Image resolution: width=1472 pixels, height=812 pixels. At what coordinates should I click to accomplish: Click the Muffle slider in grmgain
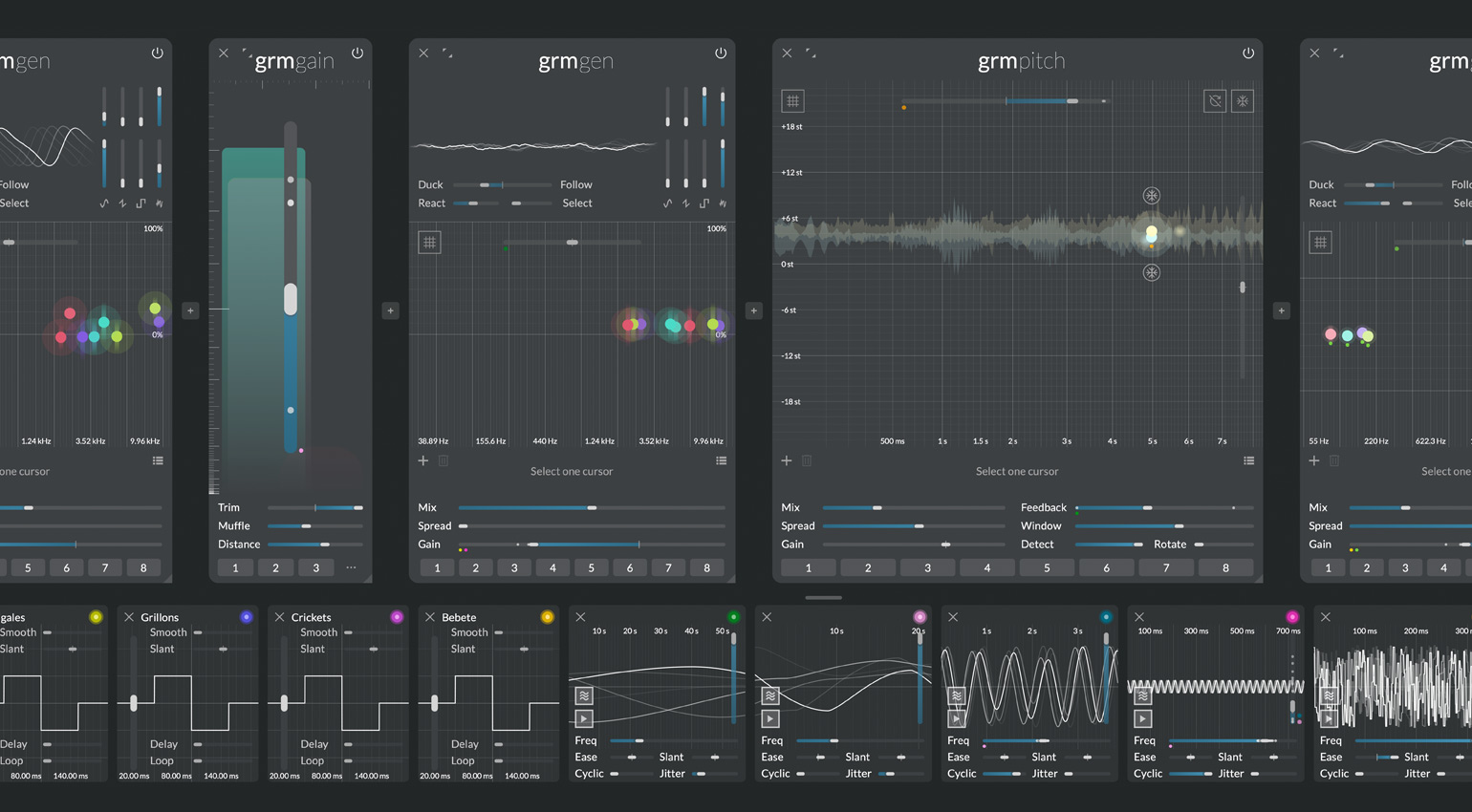315,526
